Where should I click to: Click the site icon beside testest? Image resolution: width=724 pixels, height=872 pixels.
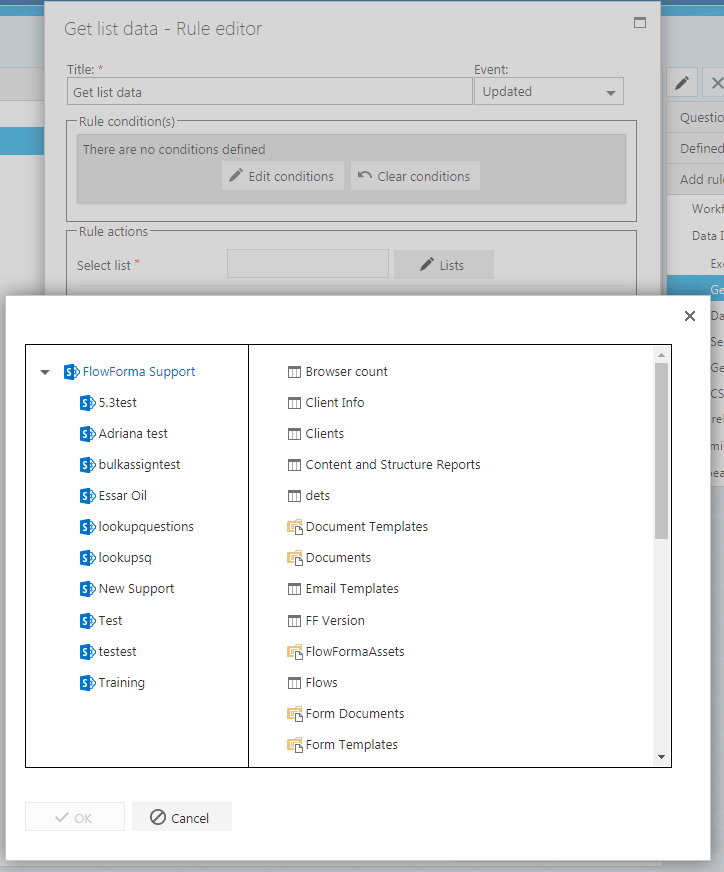[88, 652]
